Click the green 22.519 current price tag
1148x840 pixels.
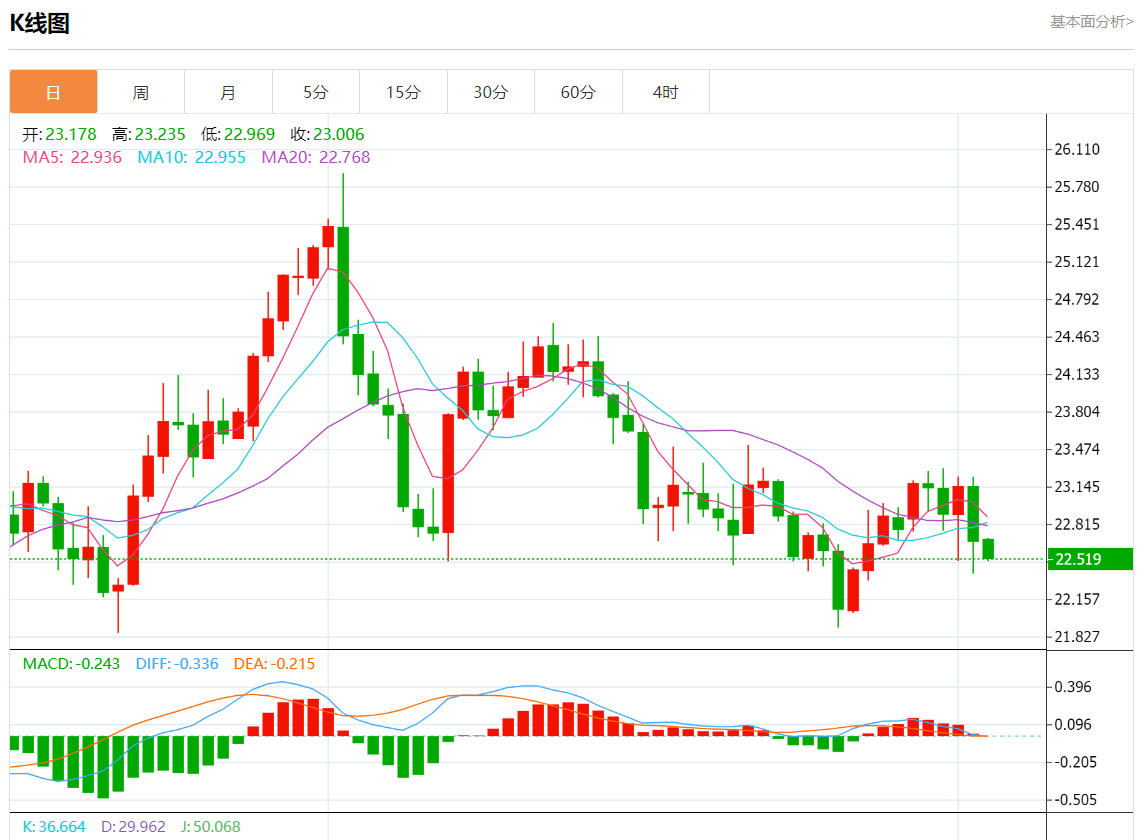point(1088,559)
